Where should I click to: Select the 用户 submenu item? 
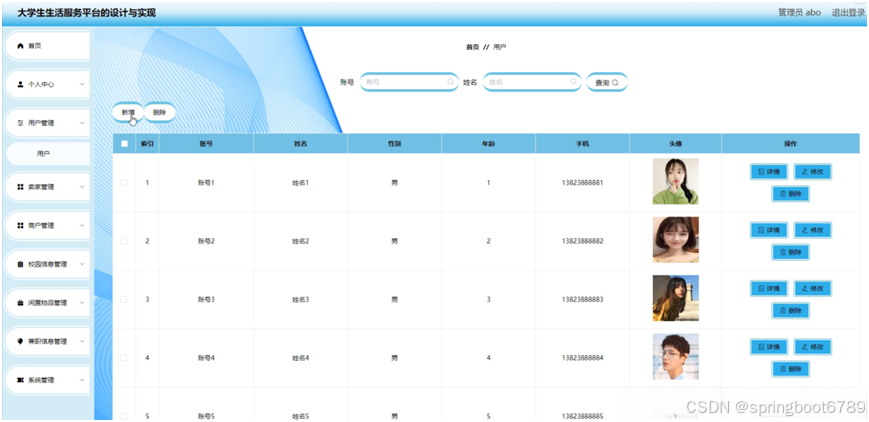click(x=48, y=154)
